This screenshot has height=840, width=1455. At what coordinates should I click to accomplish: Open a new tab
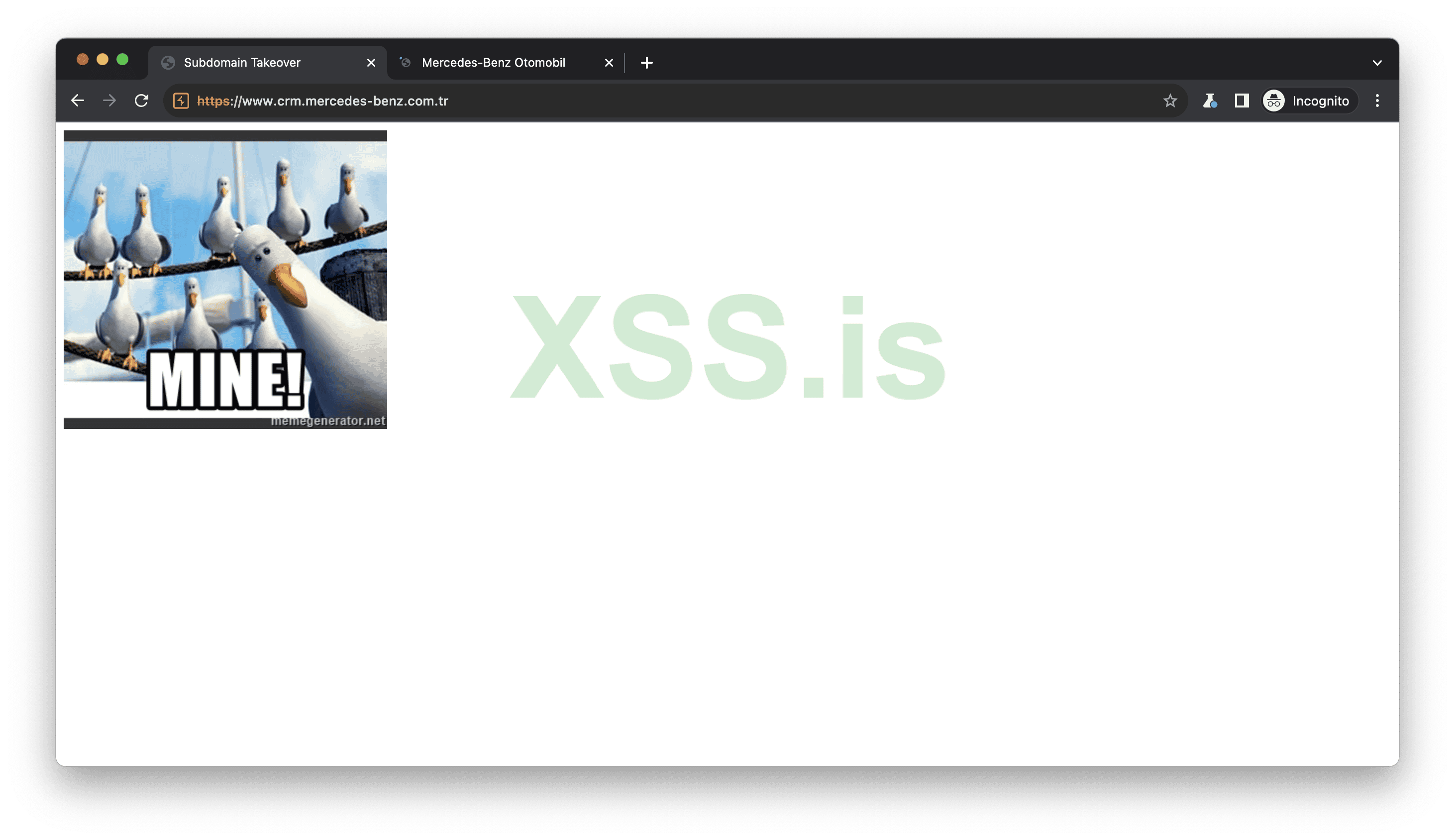(x=647, y=63)
